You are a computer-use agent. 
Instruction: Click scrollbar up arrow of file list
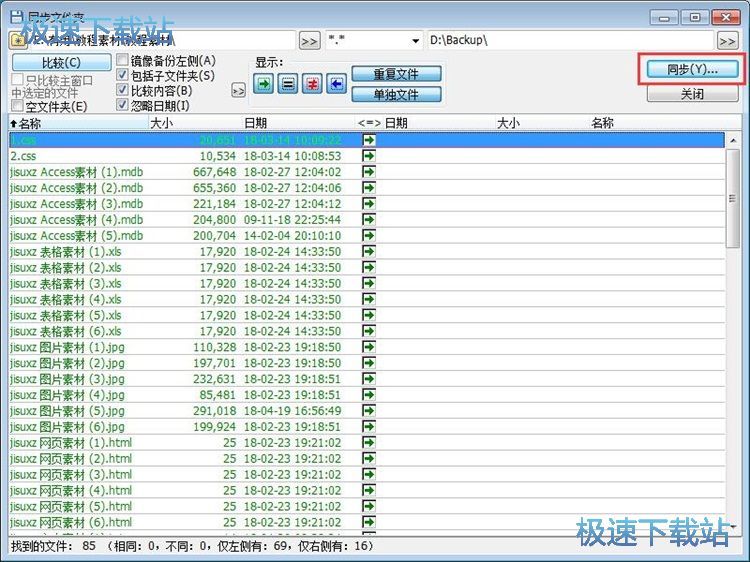[733, 141]
